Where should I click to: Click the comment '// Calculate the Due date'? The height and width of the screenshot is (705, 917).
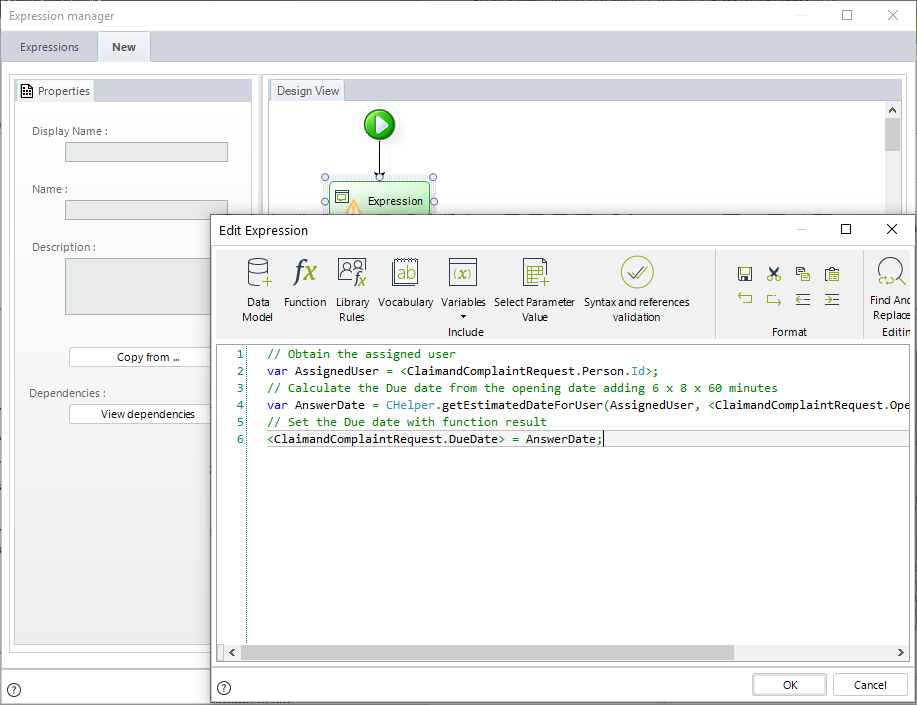(x=522, y=388)
